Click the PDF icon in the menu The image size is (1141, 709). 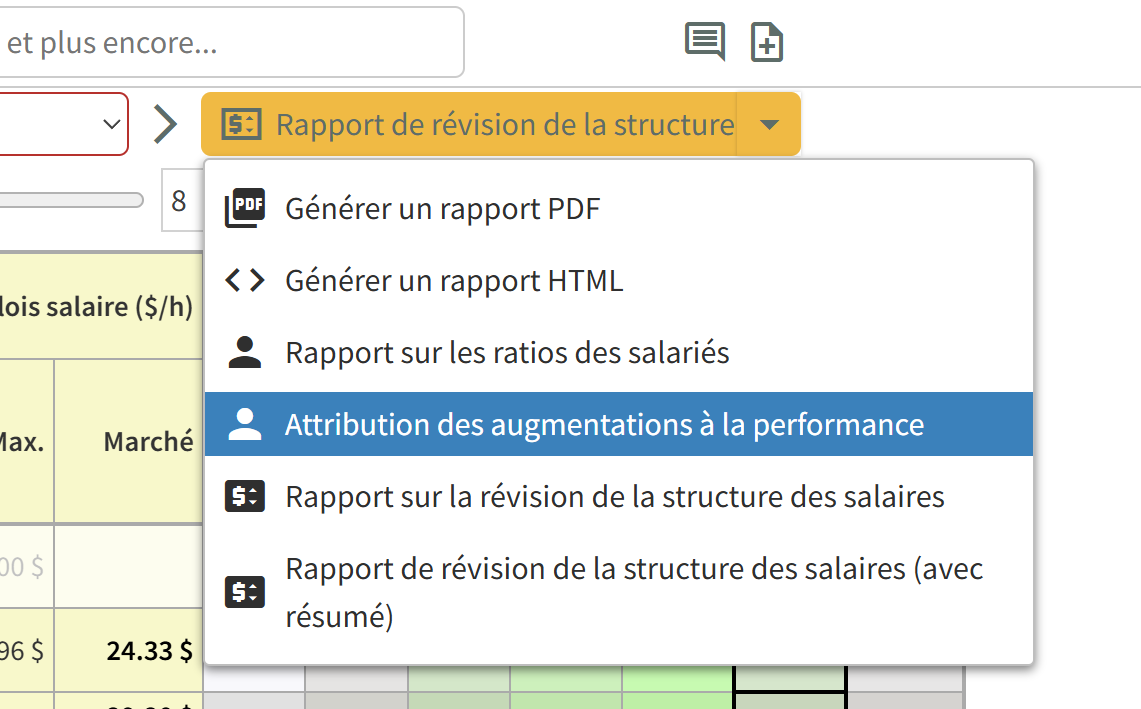coord(244,208)
